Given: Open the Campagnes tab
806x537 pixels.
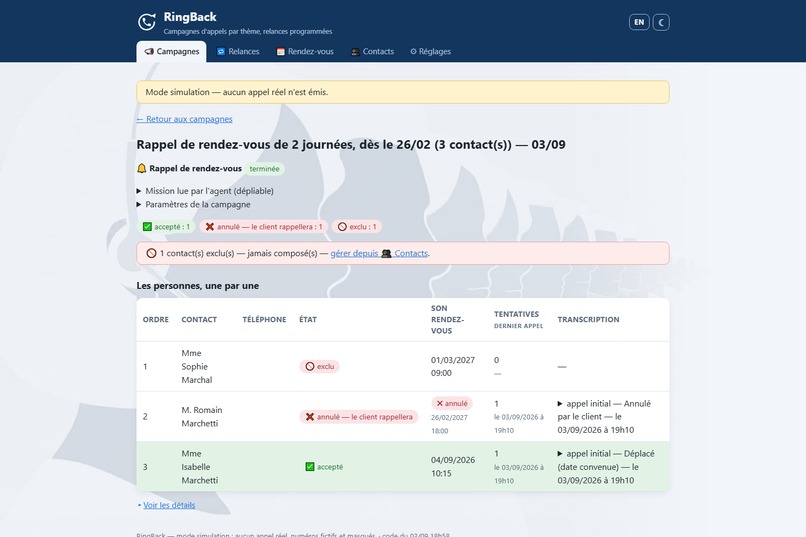Looking at the screenshot, I should tap(171, 51).
